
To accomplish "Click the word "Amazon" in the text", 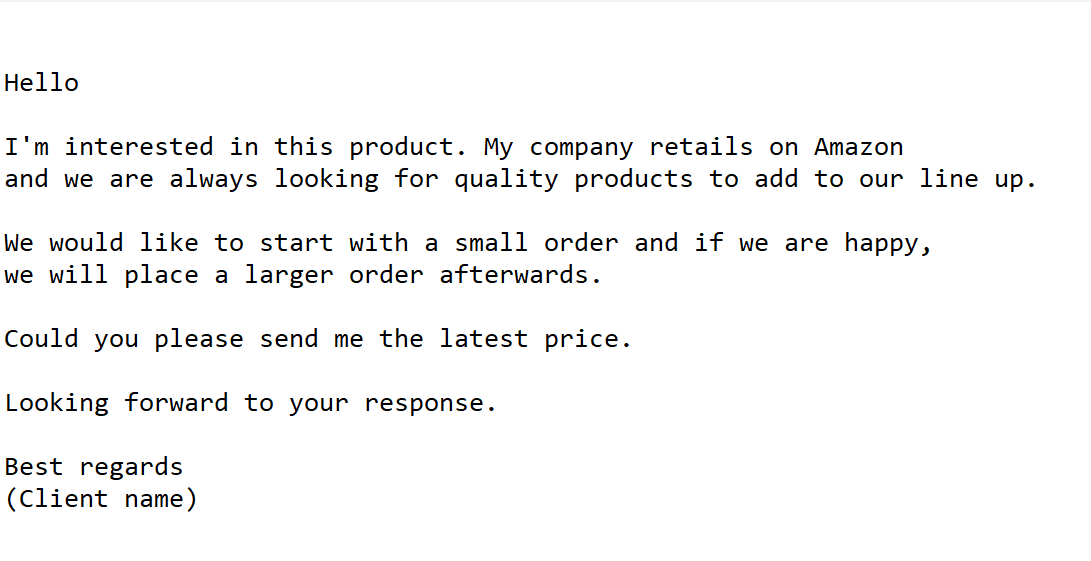I will click(858, 147).
